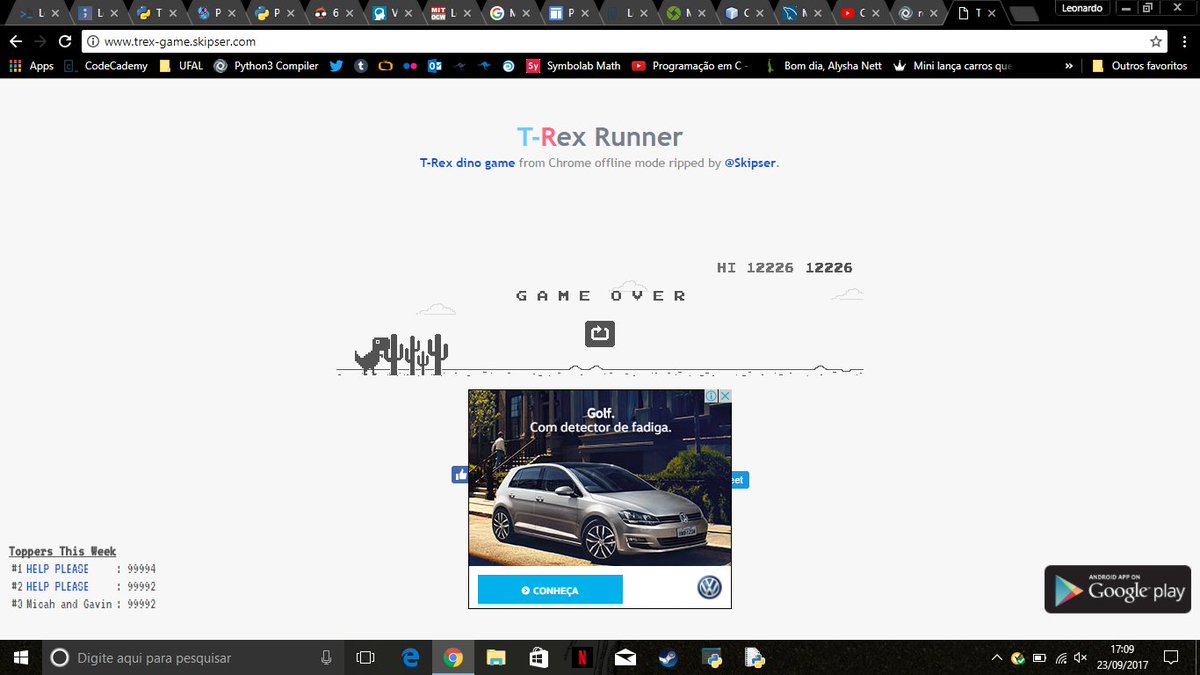1200x675 pixels.
Task: Open the Symbolab Math bookmark
Action: [574, 66]
